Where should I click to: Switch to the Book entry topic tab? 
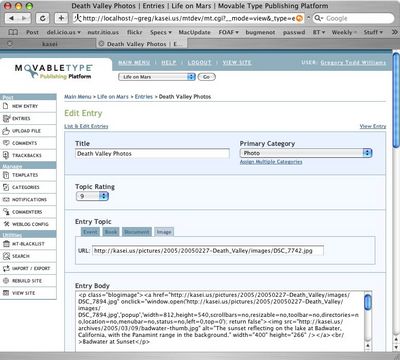pos(111,232)
